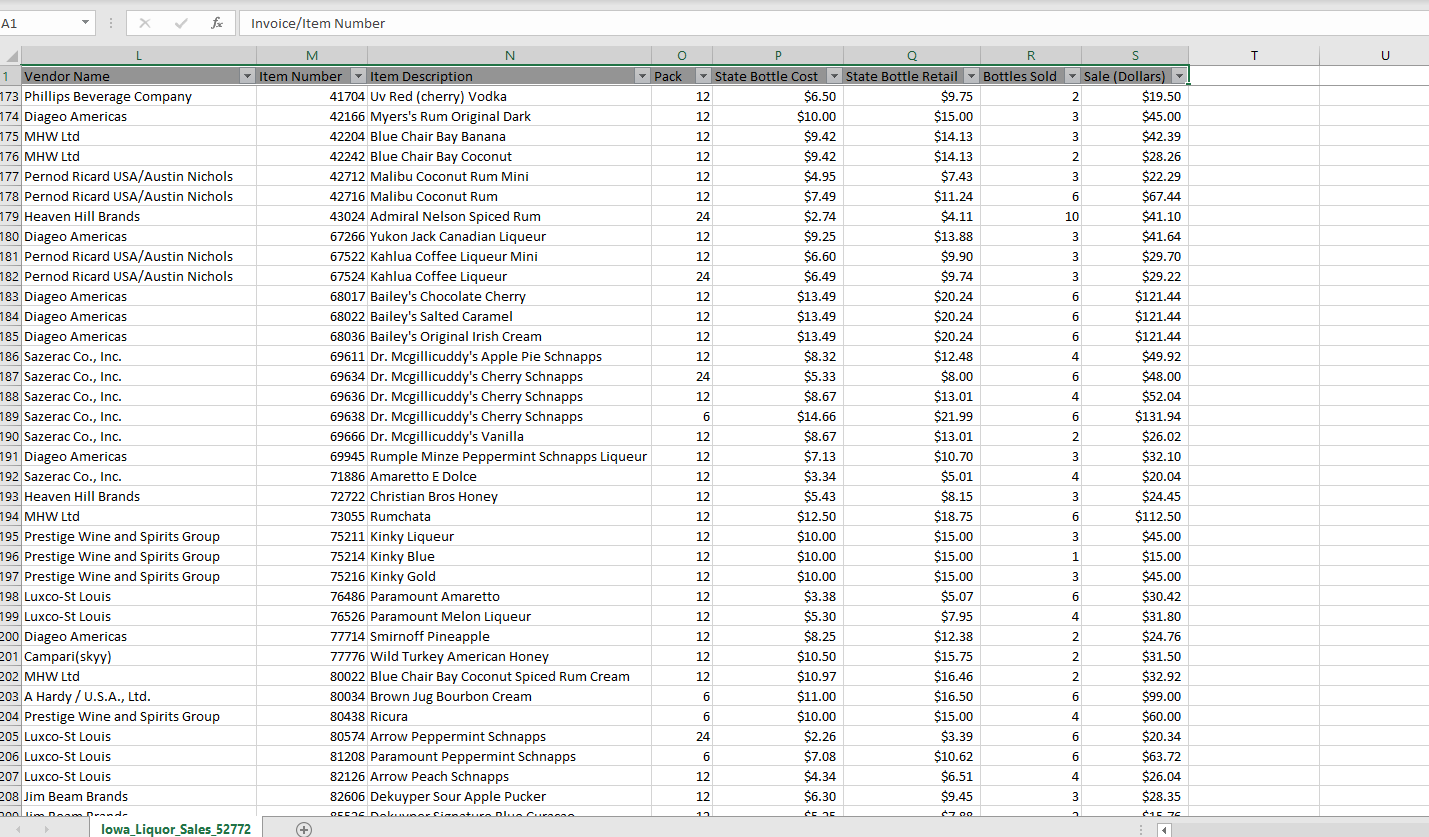Image resolution: width=1429 pixels, height=837 pixels.
Task: Open the Vendor Name filter dropdown
Action: pos(247,76)
